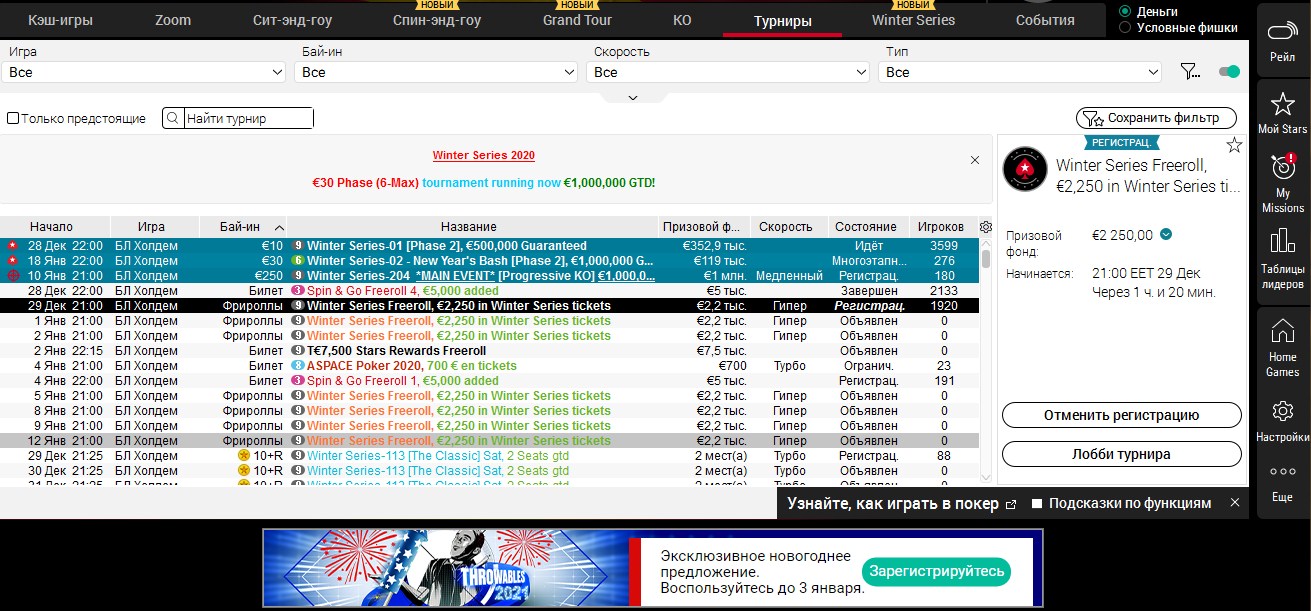Select ASPACE Poker 2020 tournament
This screenshot has width=1311, height=611.
pos(489,366)
